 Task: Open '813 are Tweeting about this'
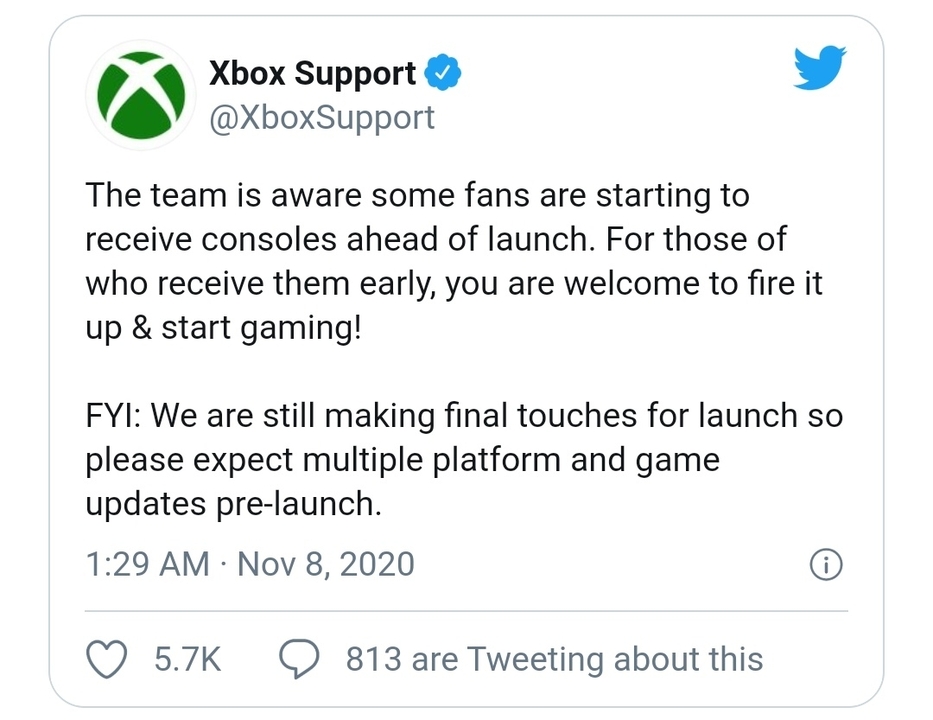555,659
